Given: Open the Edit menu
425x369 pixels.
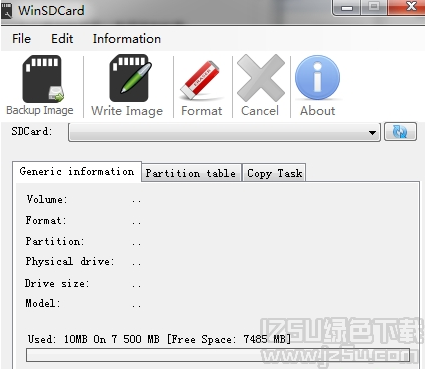Looking at the screenshot, I should tap(62, 39).
